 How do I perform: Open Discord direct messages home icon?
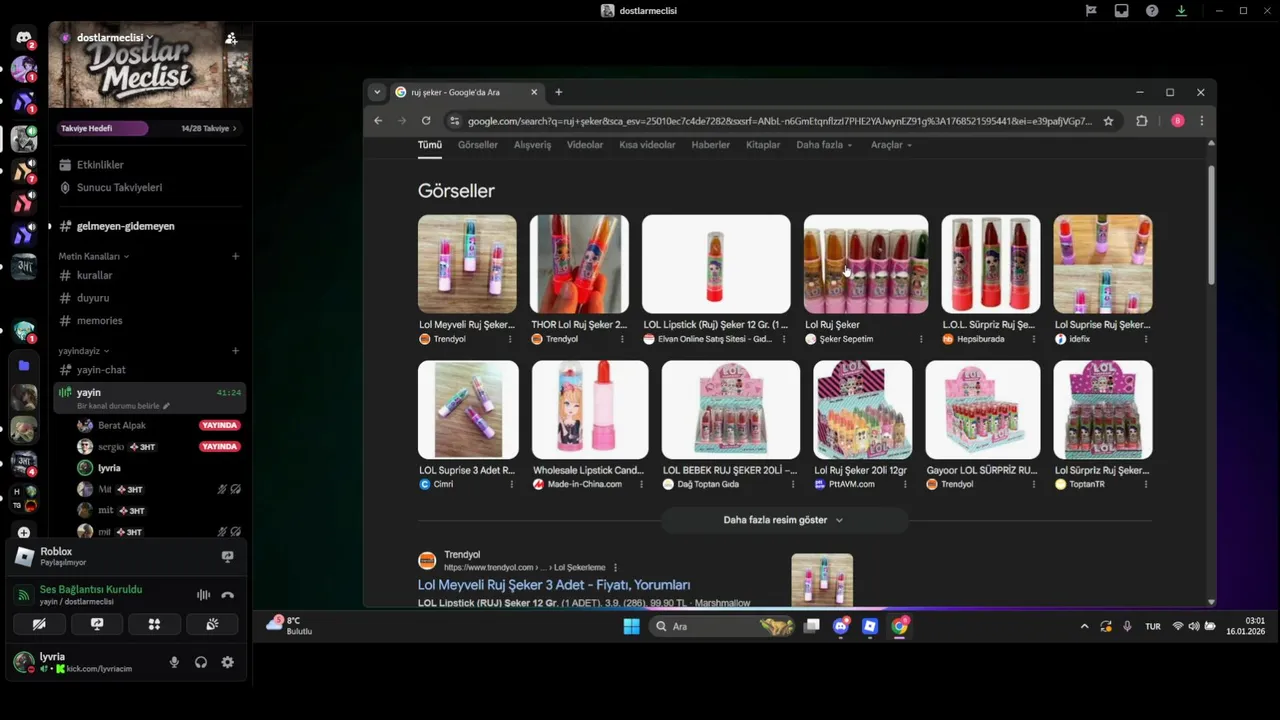pos(24,38)
